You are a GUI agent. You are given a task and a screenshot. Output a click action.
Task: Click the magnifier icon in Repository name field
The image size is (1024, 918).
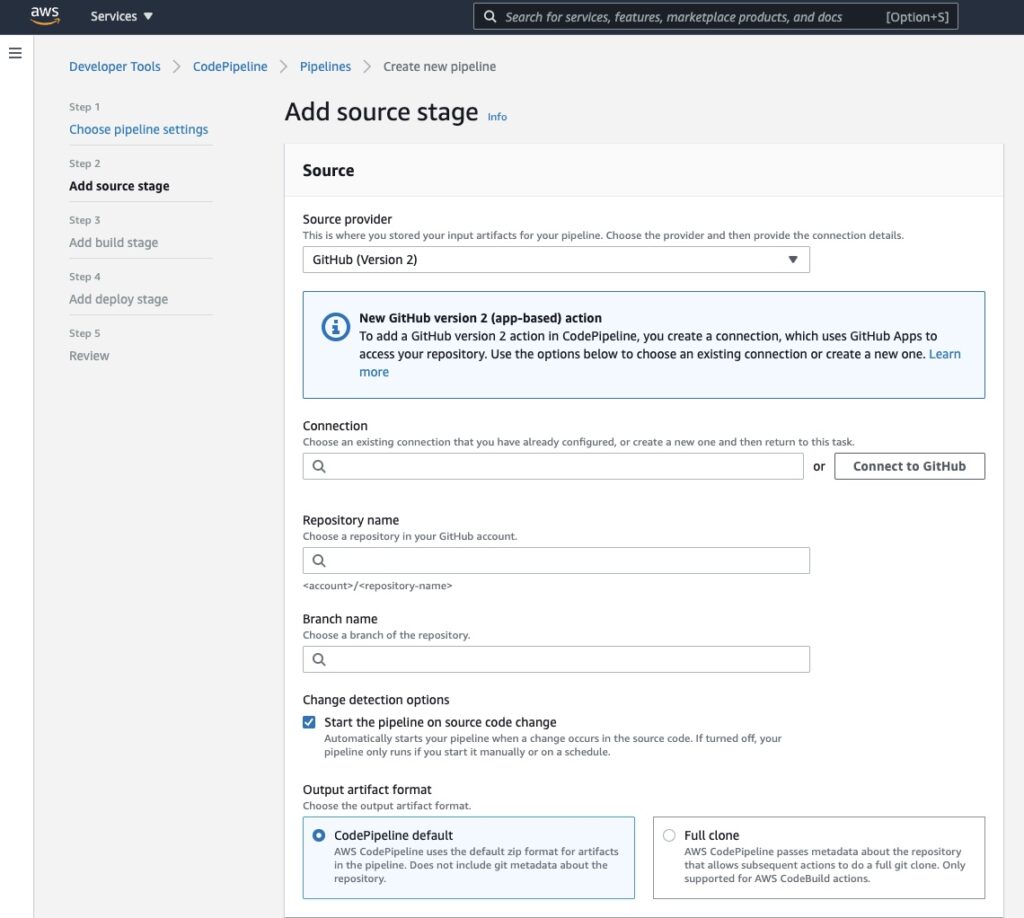(319, 561)
